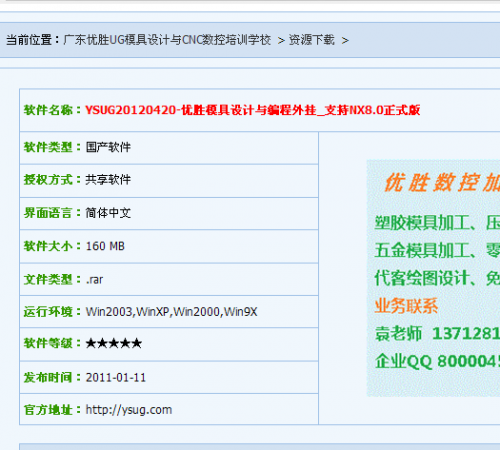Select the 共享软件 license value

coord(108,180)
